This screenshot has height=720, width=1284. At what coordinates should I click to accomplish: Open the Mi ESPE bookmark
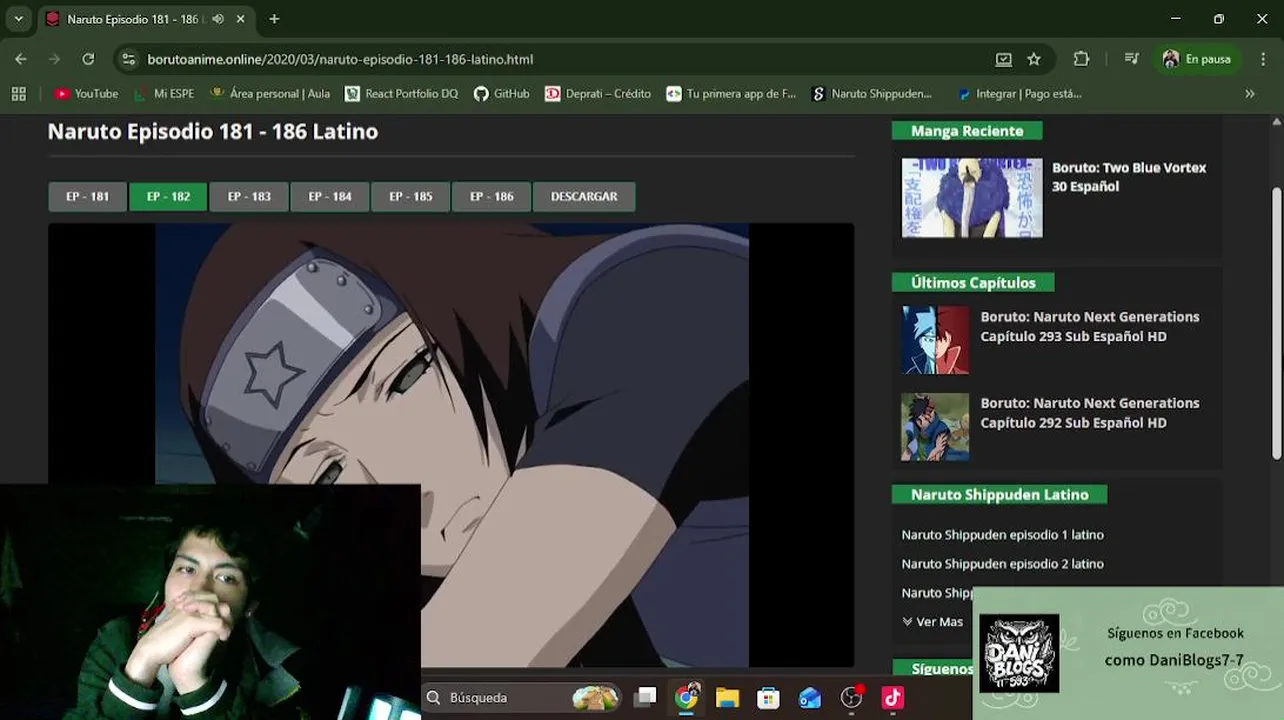pyautogui.click(x=163, y=93)
